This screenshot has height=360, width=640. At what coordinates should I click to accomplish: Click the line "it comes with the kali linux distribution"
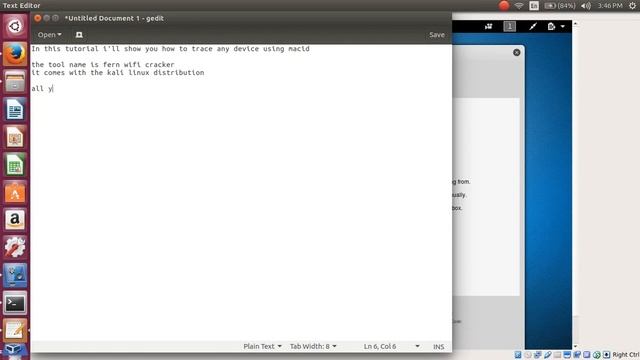click(x=118, y=73)
